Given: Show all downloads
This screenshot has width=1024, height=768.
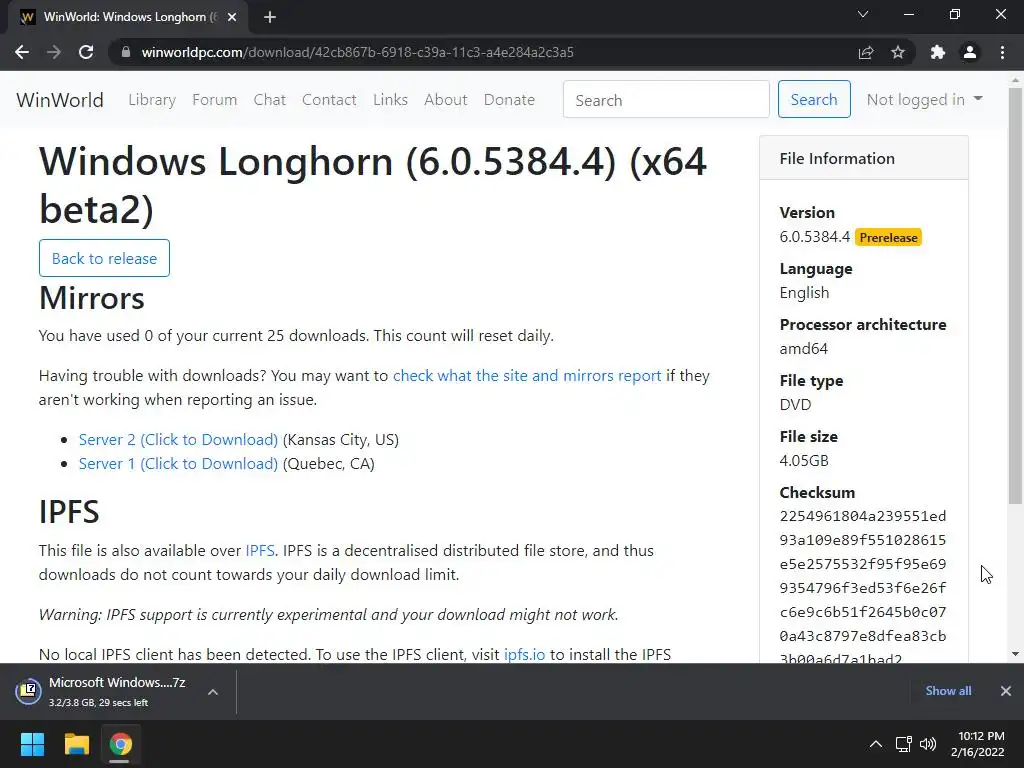Looking at the screenshot, I should pyautogui.click(x=948, y=691).
